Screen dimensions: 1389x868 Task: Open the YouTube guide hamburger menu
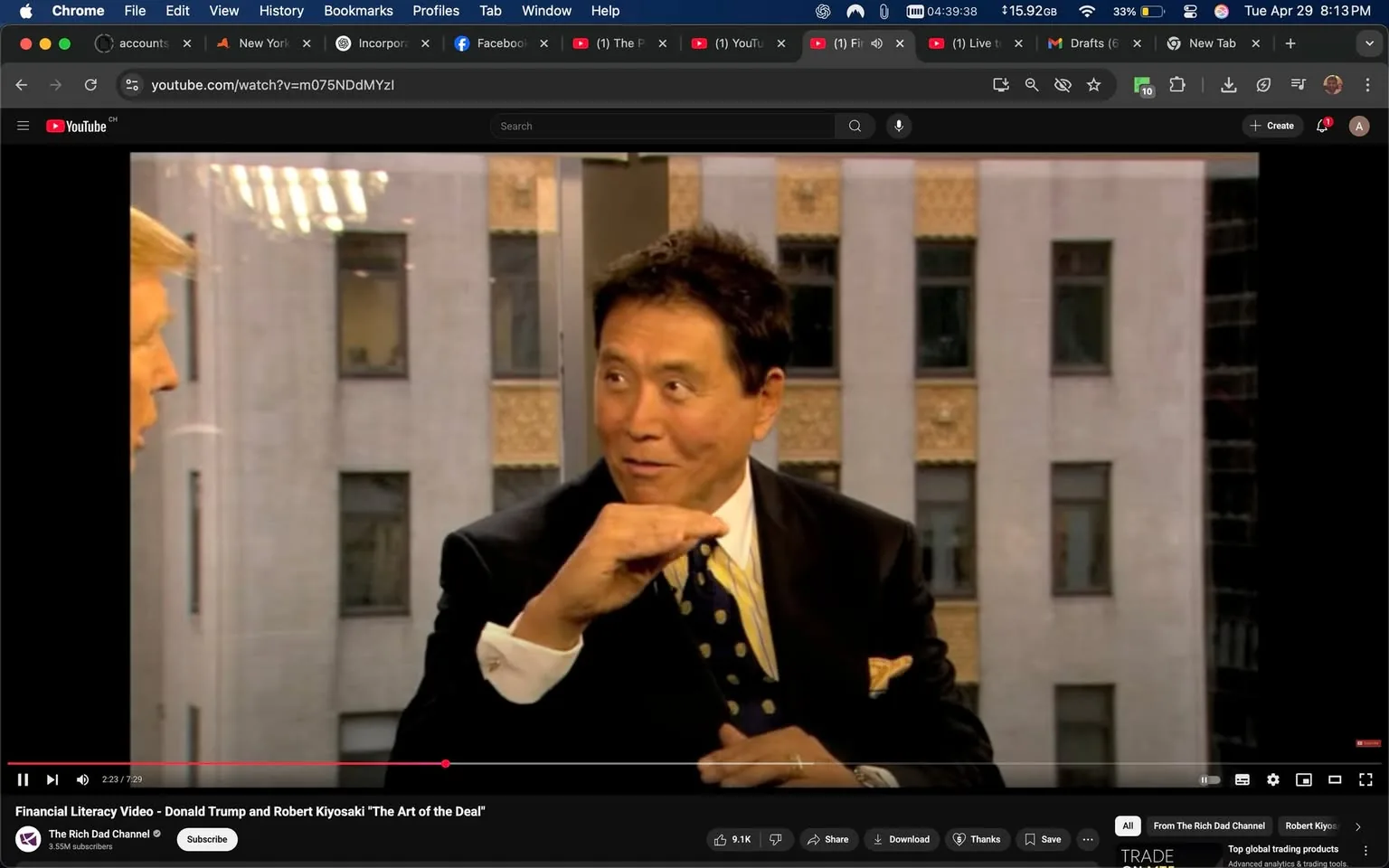click(x=23, y=126)
